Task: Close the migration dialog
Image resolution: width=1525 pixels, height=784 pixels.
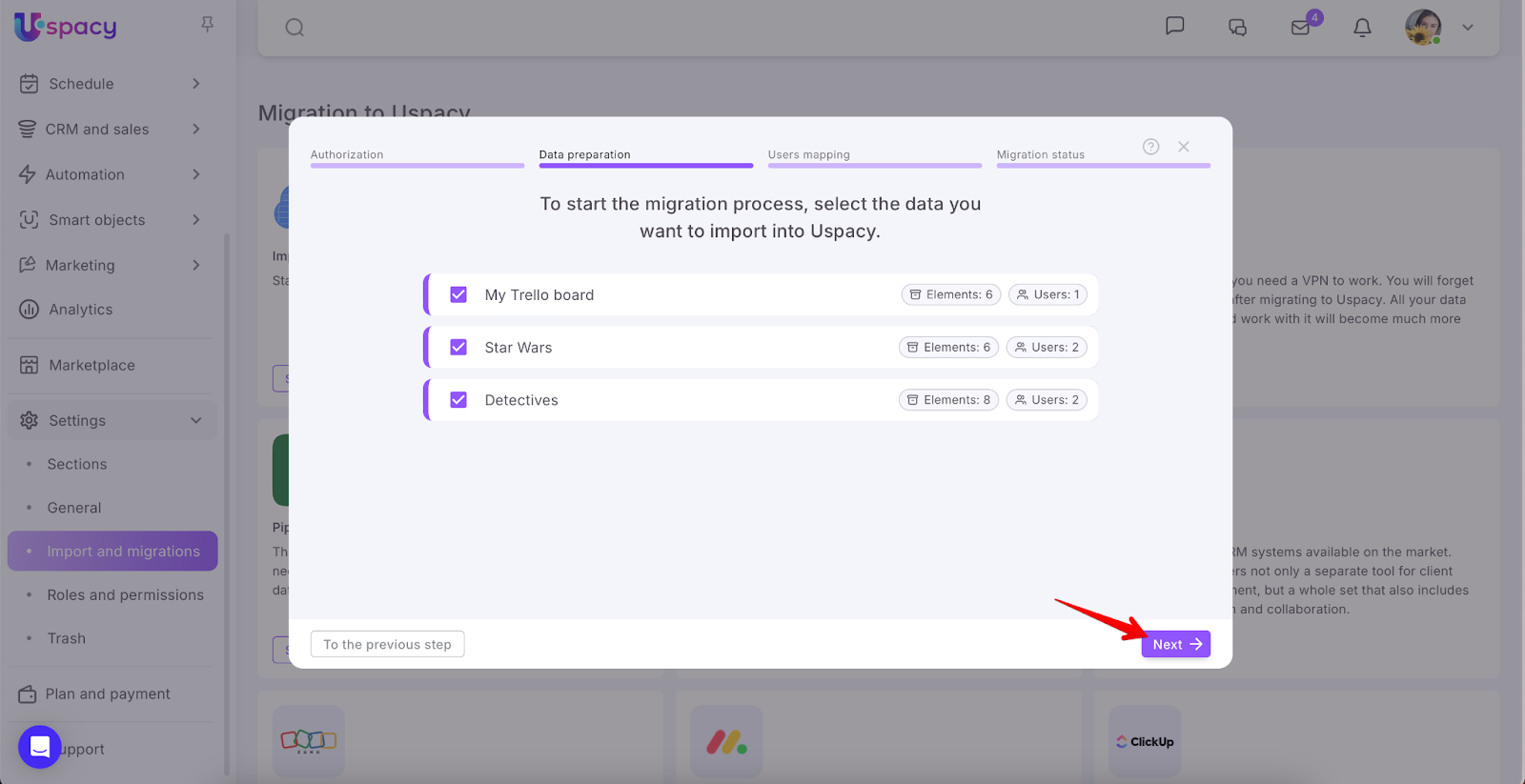Action: tap(1183, 147)
